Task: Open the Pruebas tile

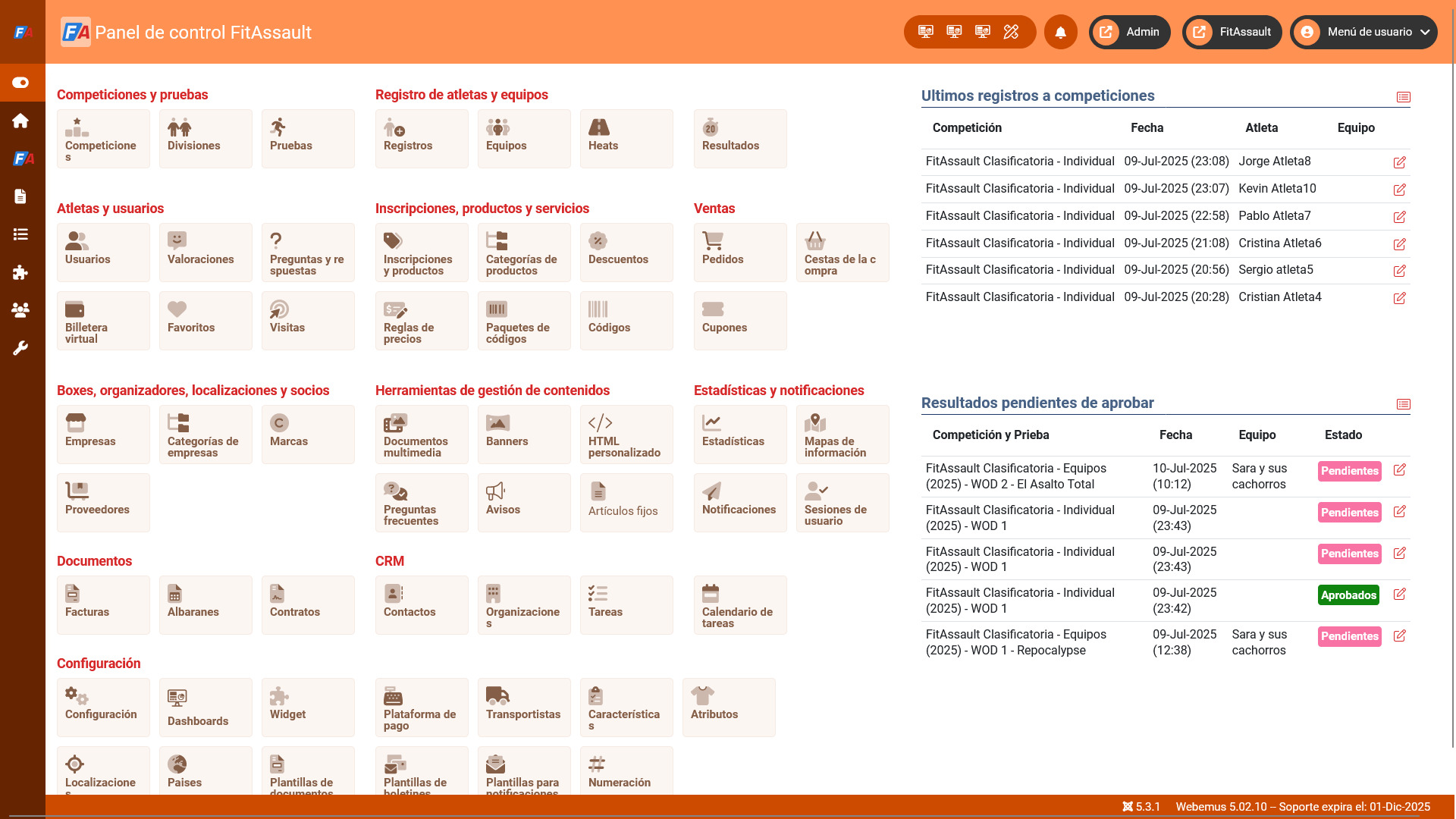Action: click(308, 139)
